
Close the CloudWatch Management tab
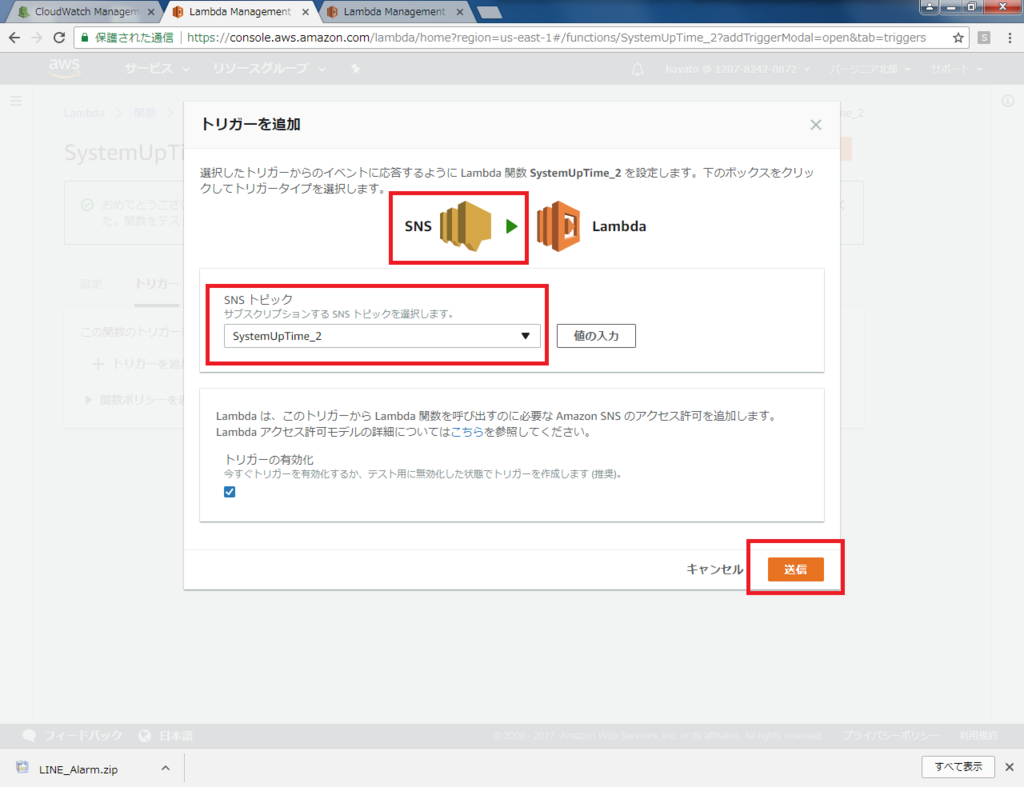(x=151, y=12)
